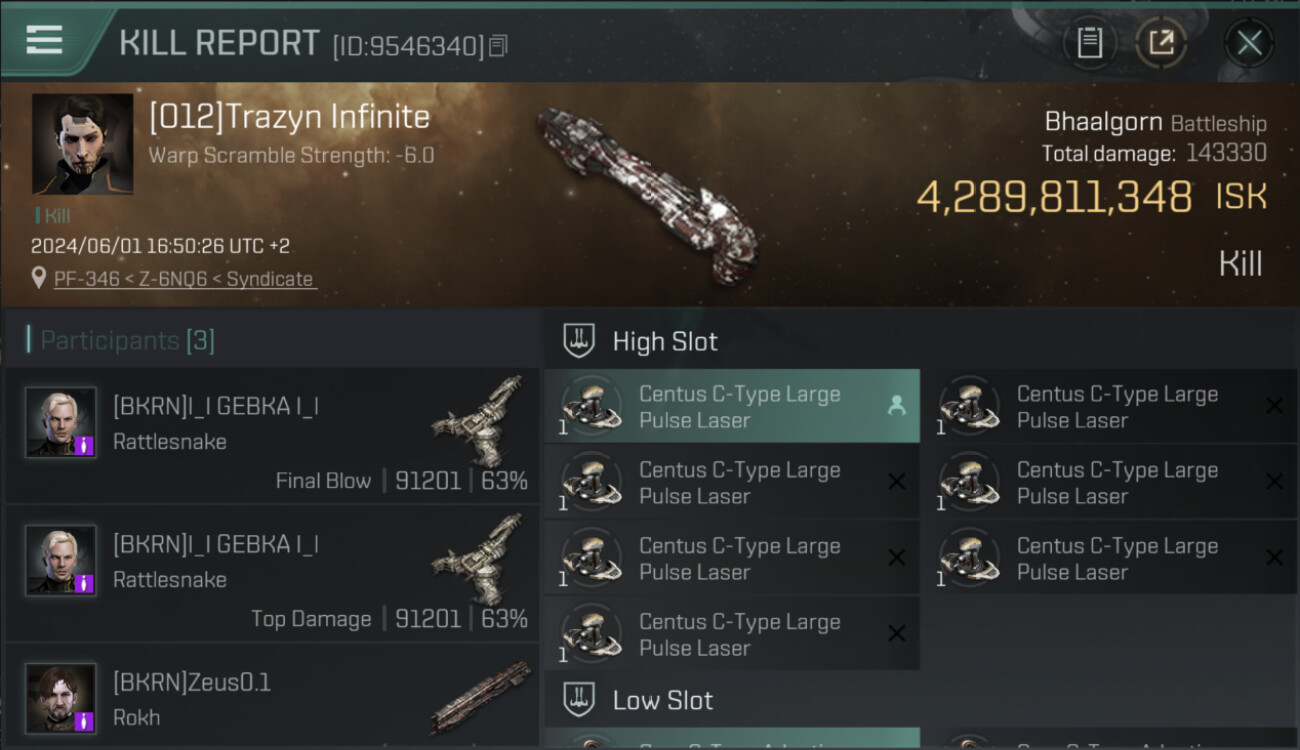This screenshot has width=1300, height=750.
Task: Select the Low Slot section icon
Action: [579, 700]
